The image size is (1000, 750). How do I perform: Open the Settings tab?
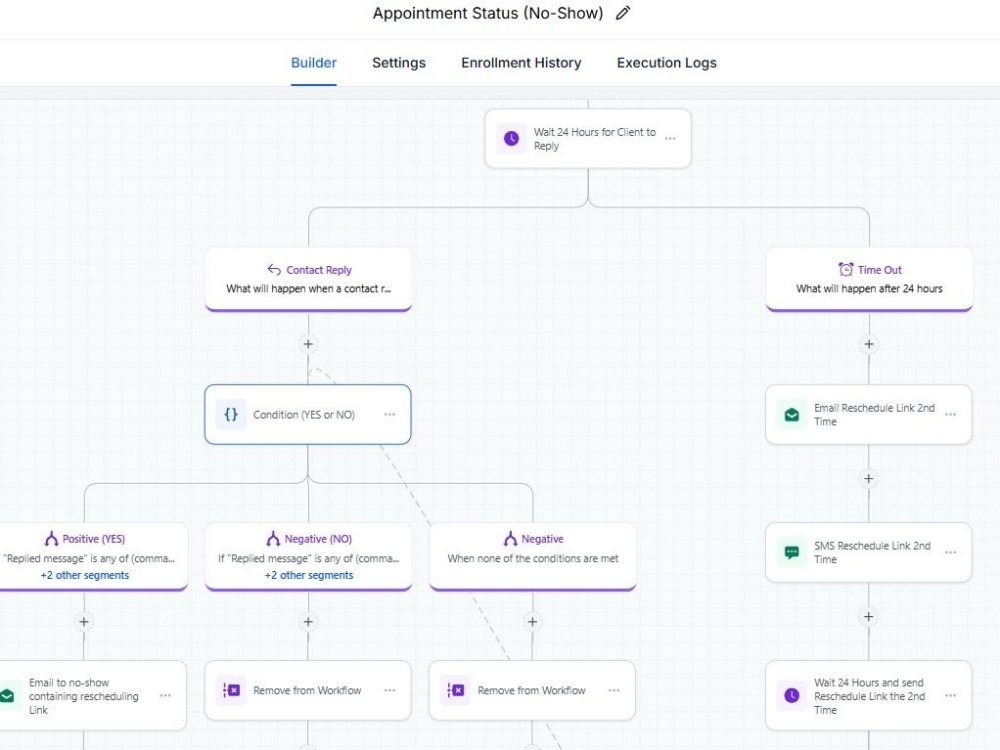point(399,62)
